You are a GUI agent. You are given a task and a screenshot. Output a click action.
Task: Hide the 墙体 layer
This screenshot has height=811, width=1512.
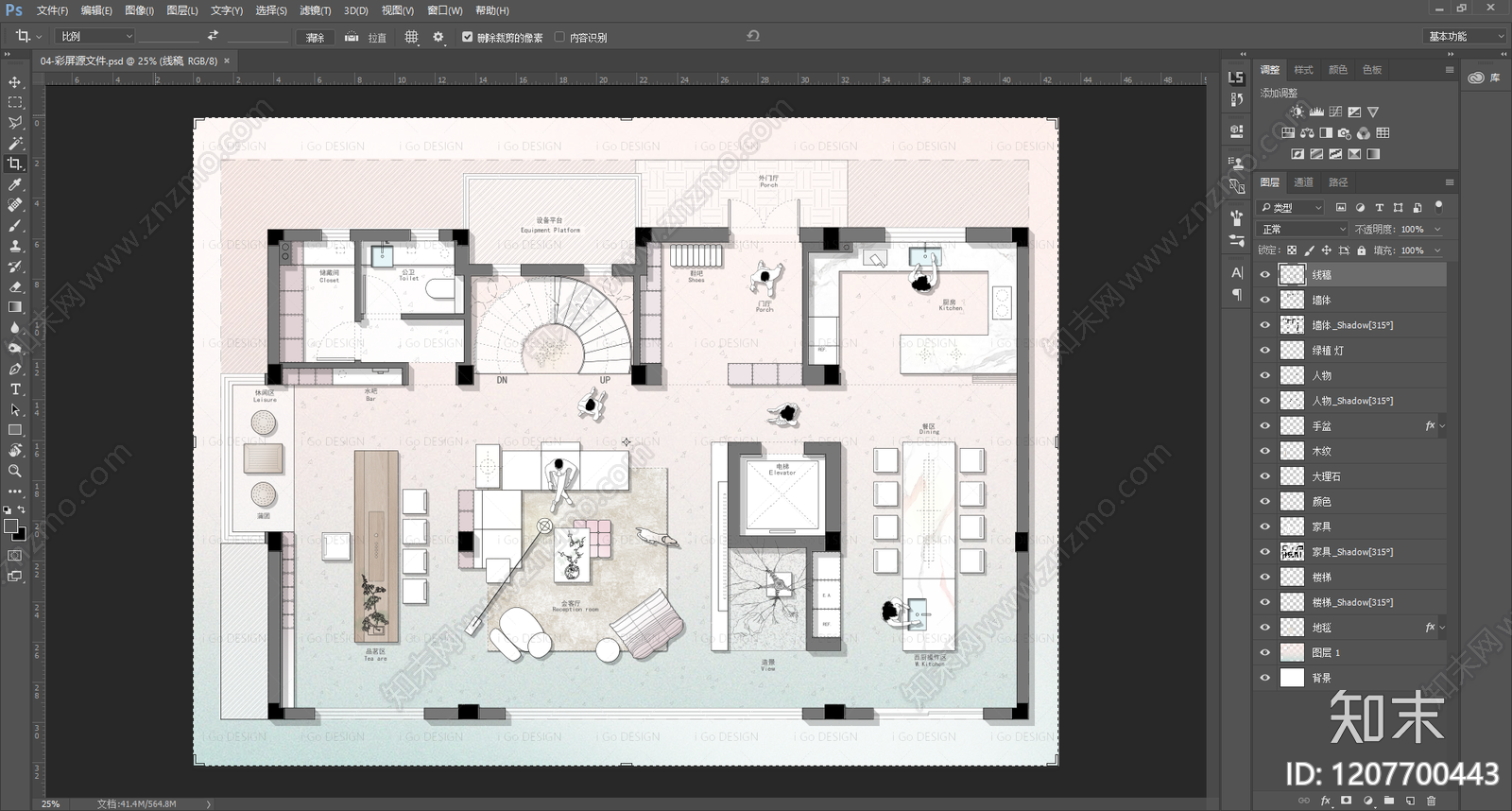(1265, 300)
